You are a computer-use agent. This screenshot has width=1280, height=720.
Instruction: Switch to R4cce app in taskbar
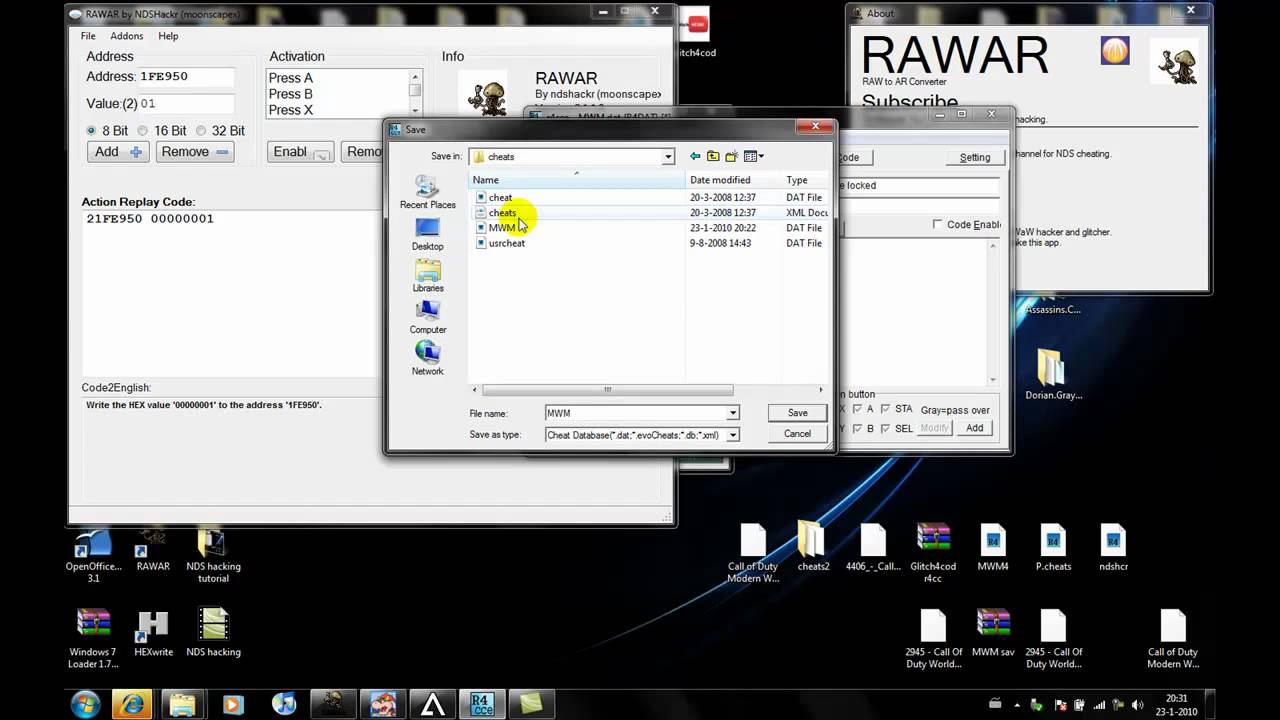[482, 704]
